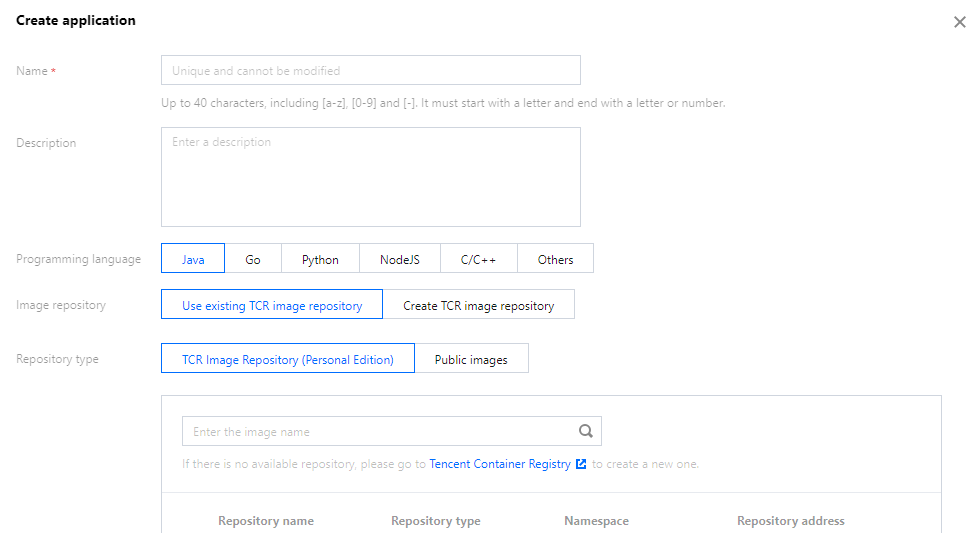
Task: Choose Others for programming language
Action: pyautogui.click(x=555, y=259)
